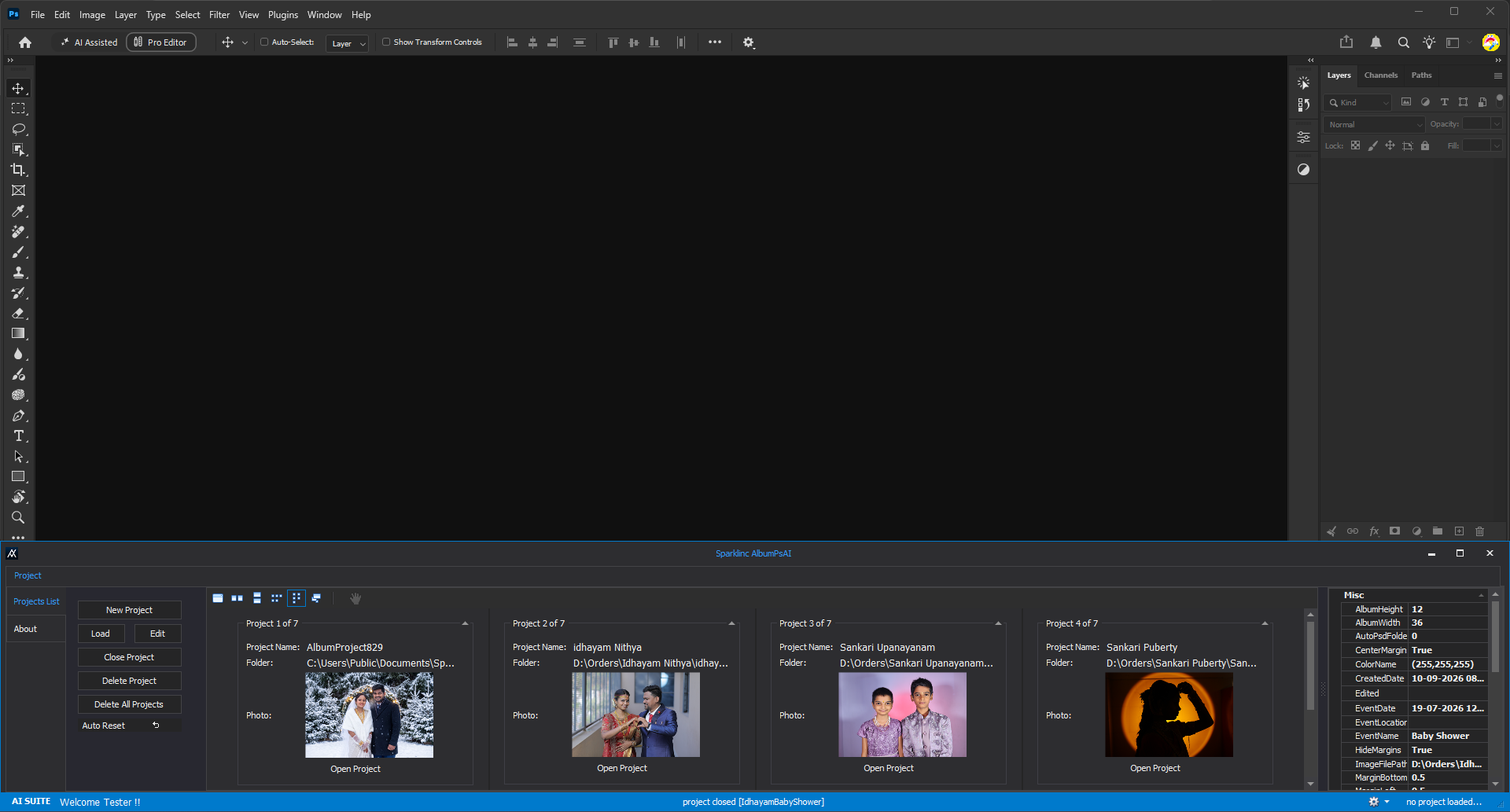Image resolution: width=1510 pixels, height=812 pixels.
Task: Click the Delete All Projects button
Action: click(x=130, y=704)
